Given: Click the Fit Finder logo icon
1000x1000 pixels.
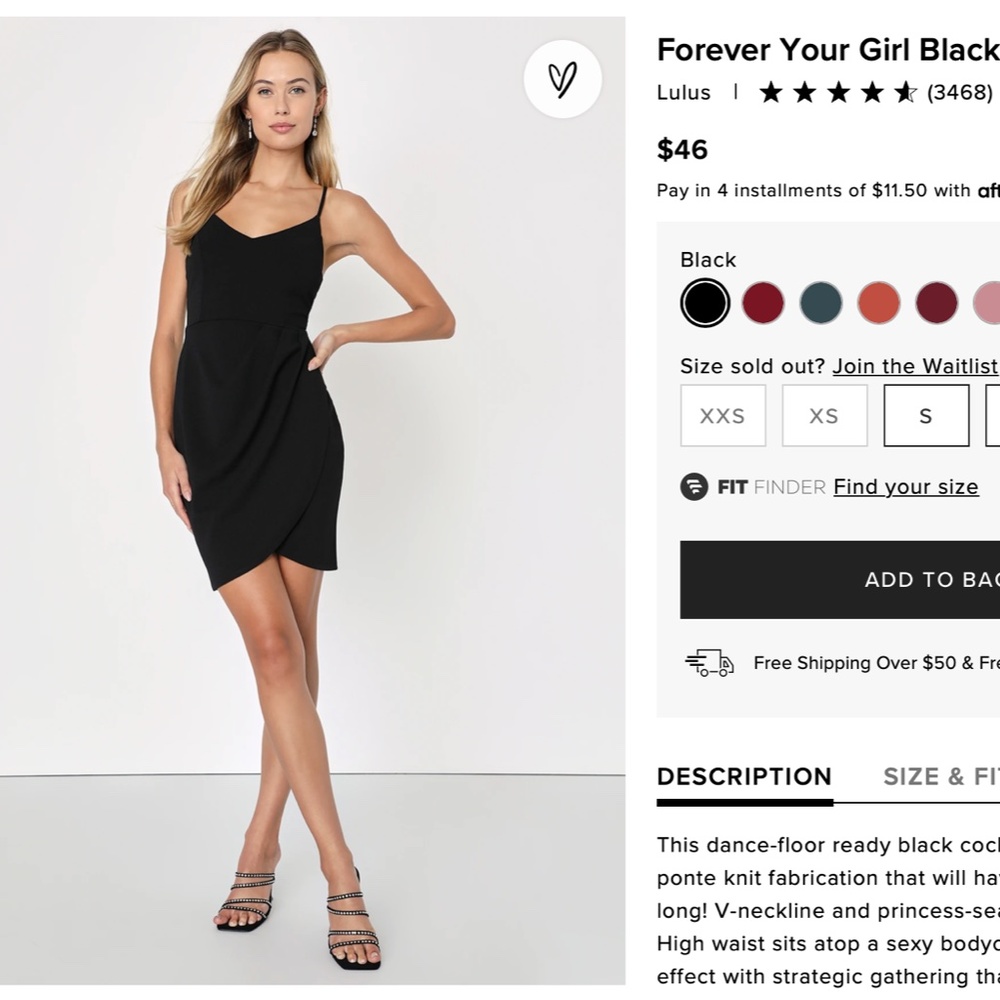Looking at the screenshot, I should [694, 487].
